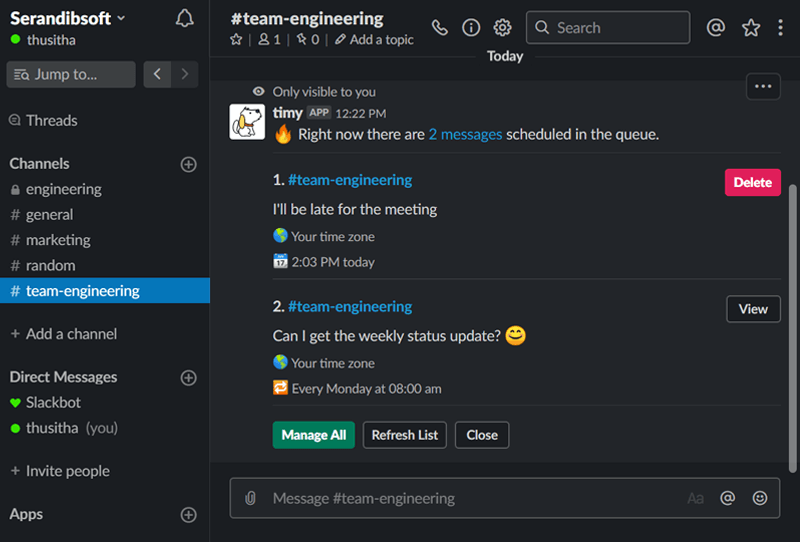Open the notifications bell

pyautogui.click(x=185, y=19)
